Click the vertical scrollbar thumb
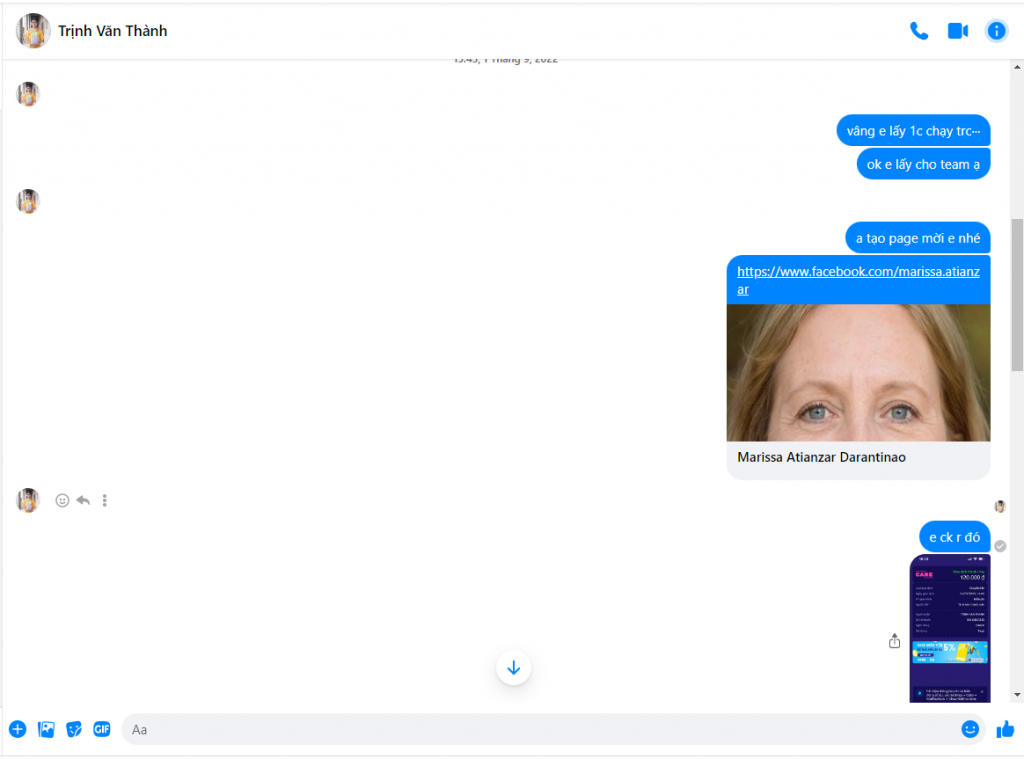The image size is (1024, 759). (x=1017, y=295)
